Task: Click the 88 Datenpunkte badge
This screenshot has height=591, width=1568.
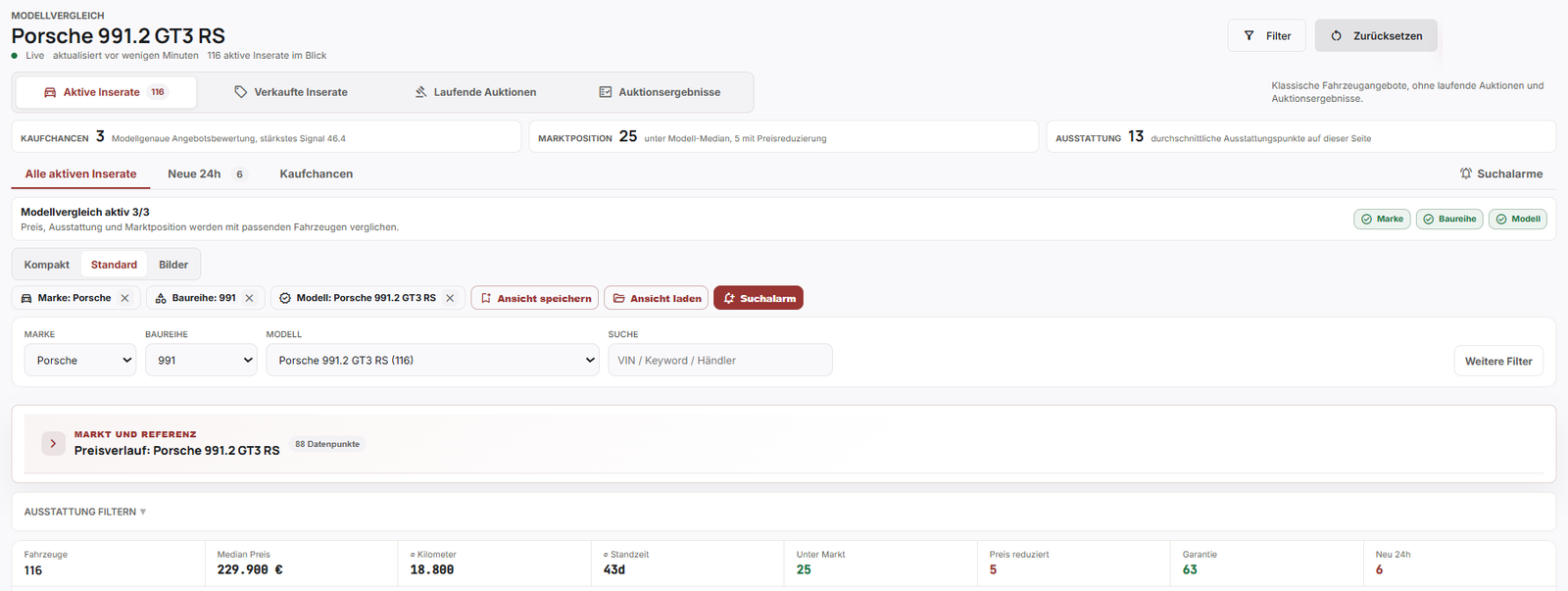Action: coord(327,444)
